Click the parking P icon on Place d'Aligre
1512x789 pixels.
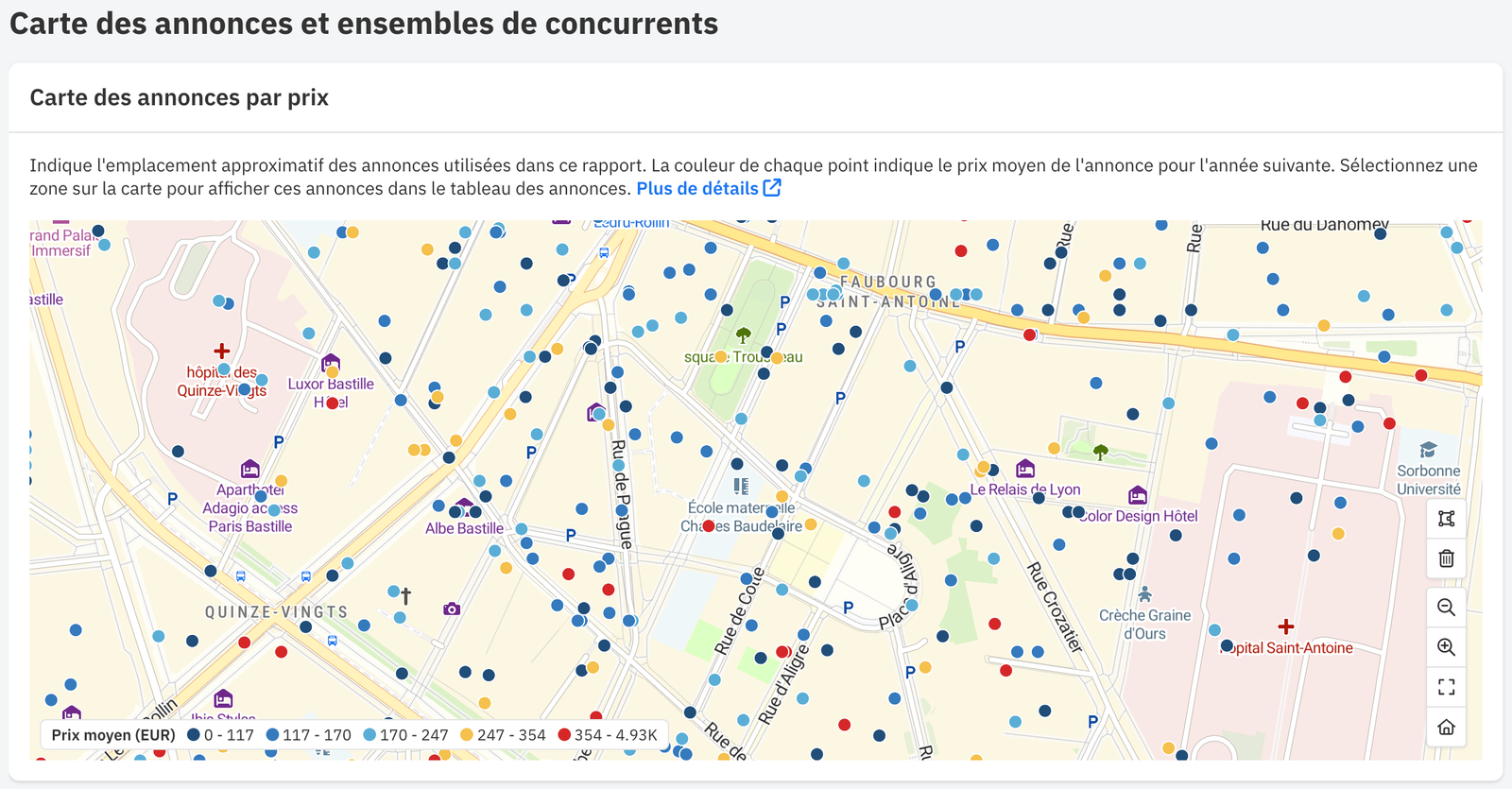pos(848,608)
